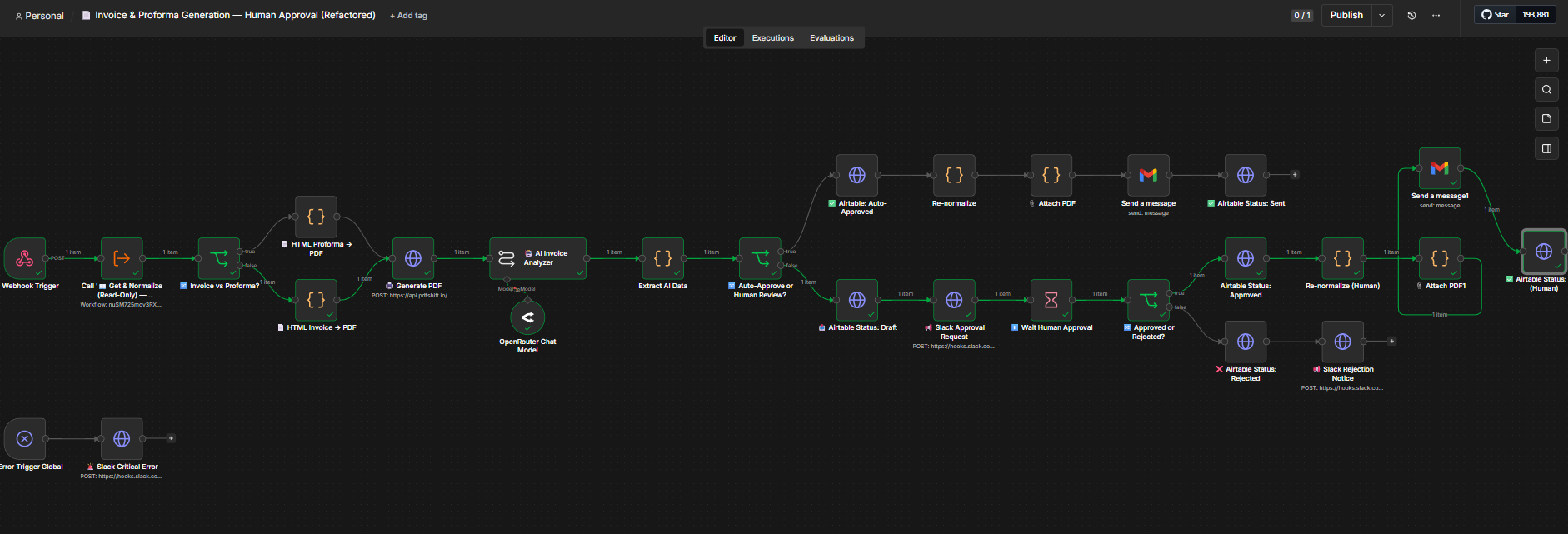Select the Generate PDF HTTP node
1568x534 pixels.
pos(413,258)
